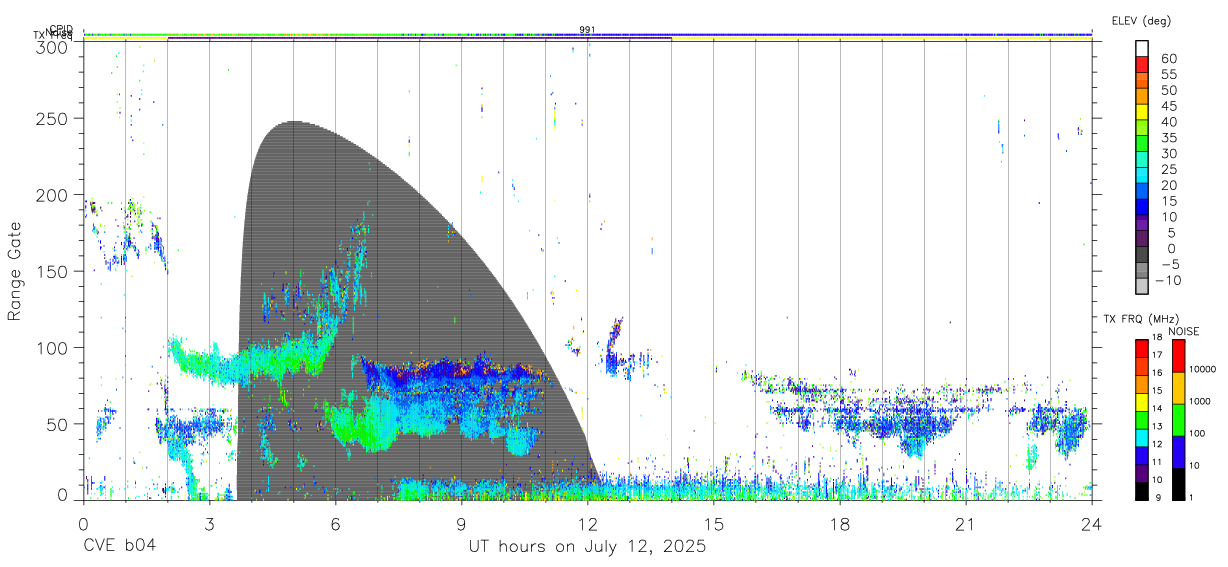The height and width of the screenshot is (567, 1228).
Task: Click the '100' tick on the Range Gate axis
Action: [x=52, y=347]
